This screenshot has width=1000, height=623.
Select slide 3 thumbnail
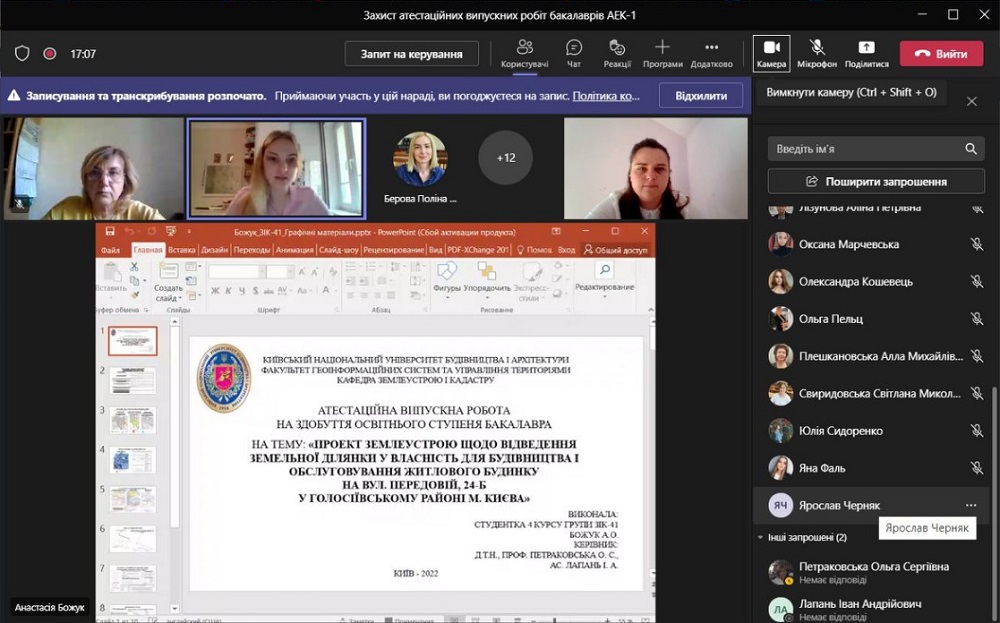click(133, 420)
